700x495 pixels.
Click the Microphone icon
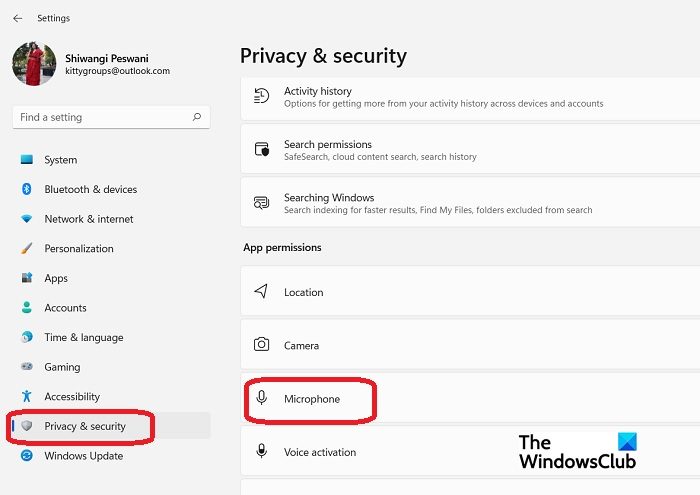pyautogui.click(x=262, y=398)
